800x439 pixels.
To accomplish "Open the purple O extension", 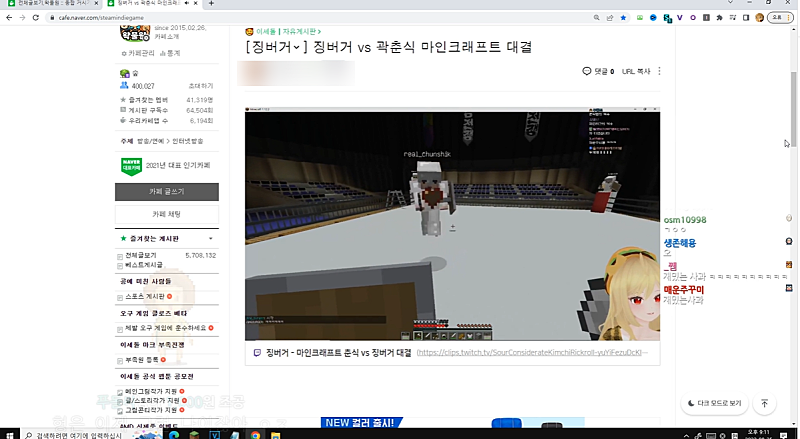I will 693,17.
